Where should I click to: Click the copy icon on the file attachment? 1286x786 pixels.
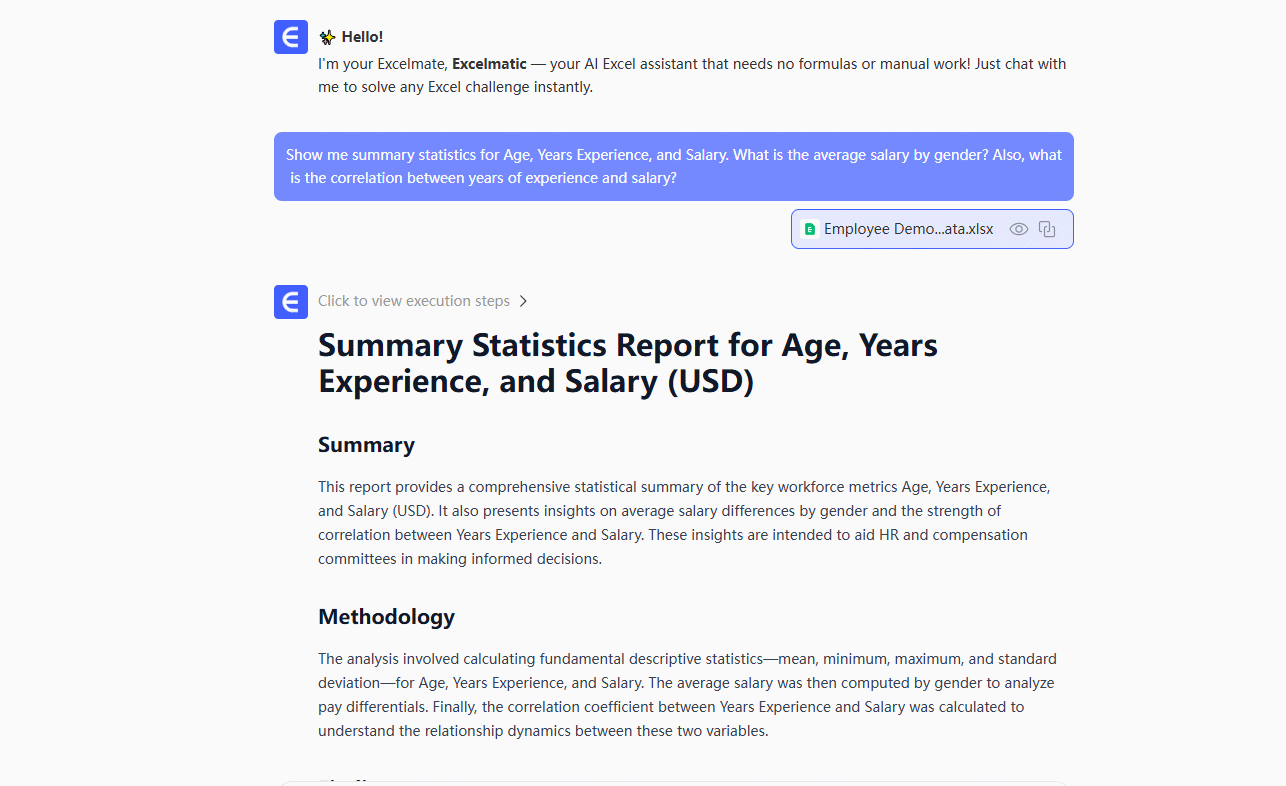(1047, 229)
